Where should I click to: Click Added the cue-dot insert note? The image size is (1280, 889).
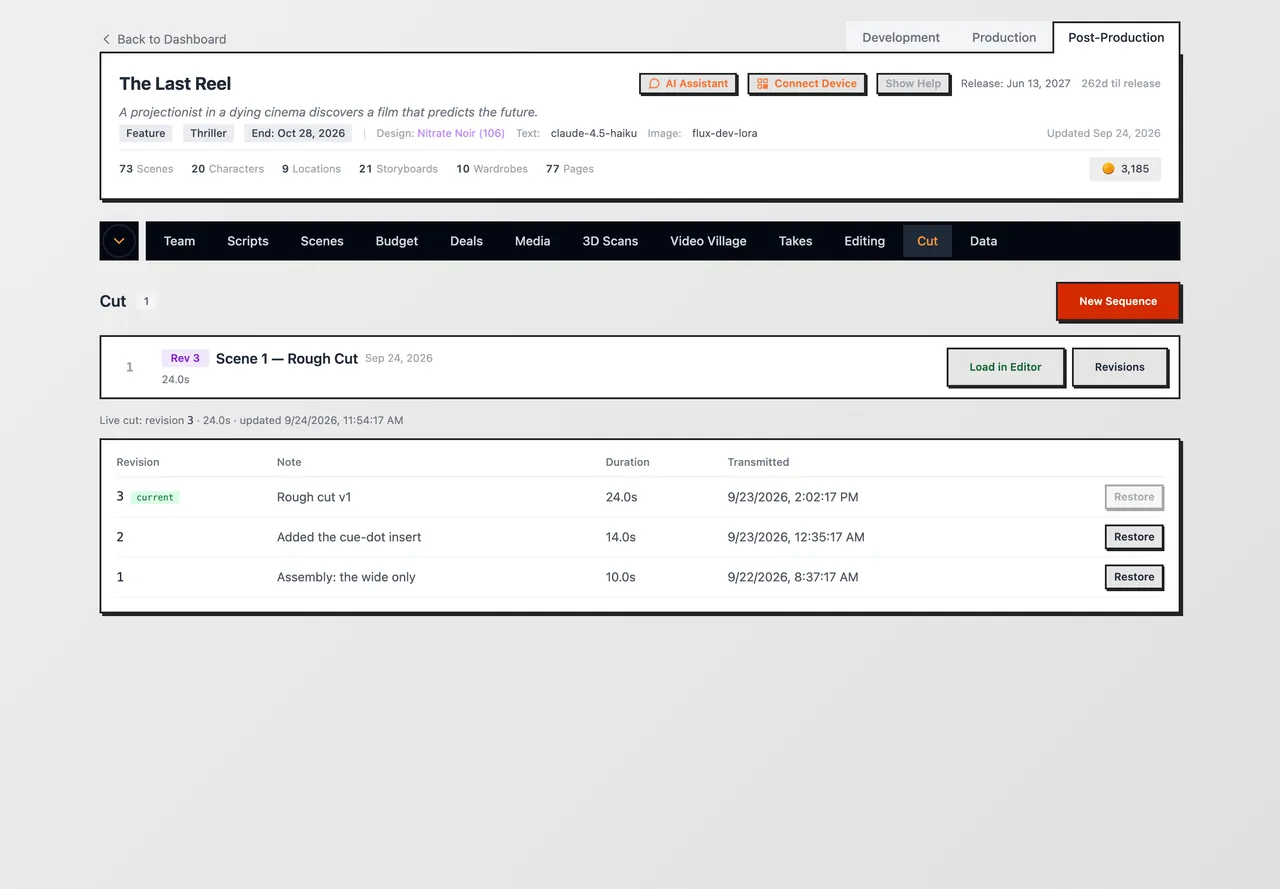pos(349,537)
